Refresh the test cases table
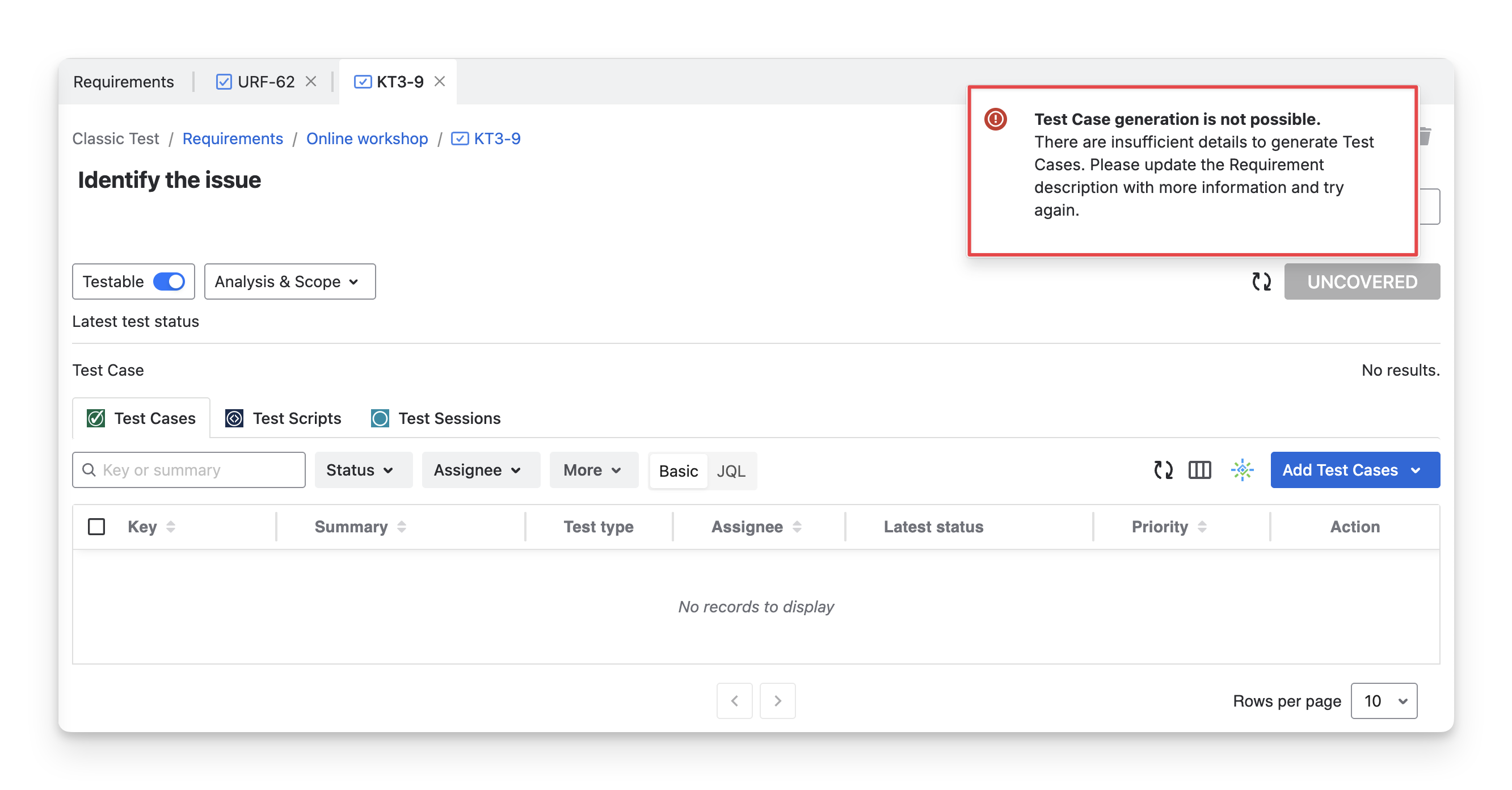The width and height of the screenshot is (1512, 790). (x=1163, y=470)
